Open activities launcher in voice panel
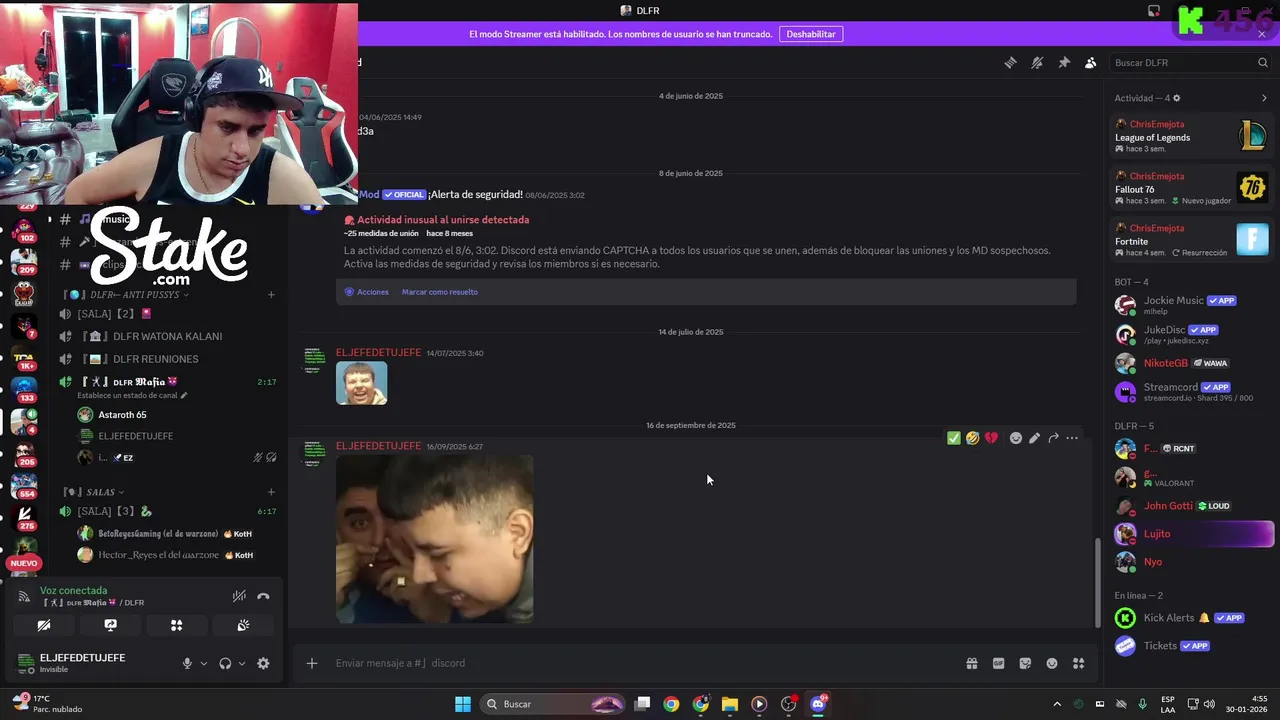Viewport: 1280px width, 720px height. pyautogui.click(x=177, y=625)
